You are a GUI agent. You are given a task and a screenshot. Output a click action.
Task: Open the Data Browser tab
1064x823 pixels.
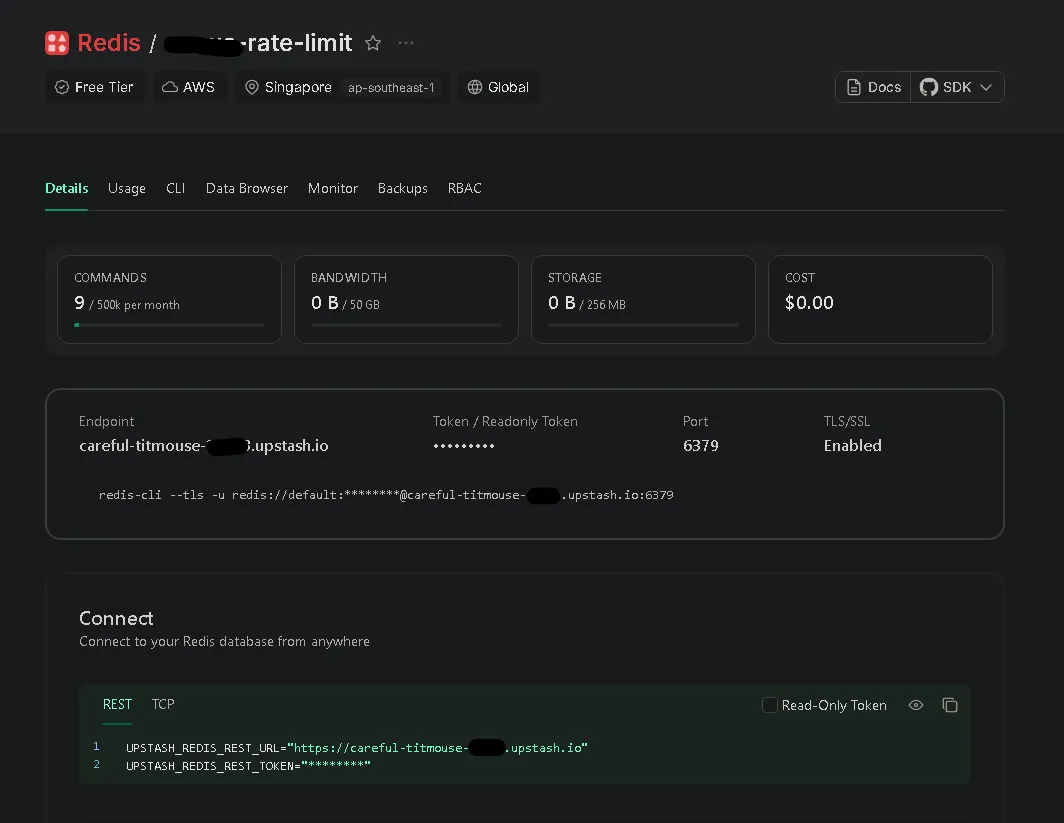[x=247, y=188]
